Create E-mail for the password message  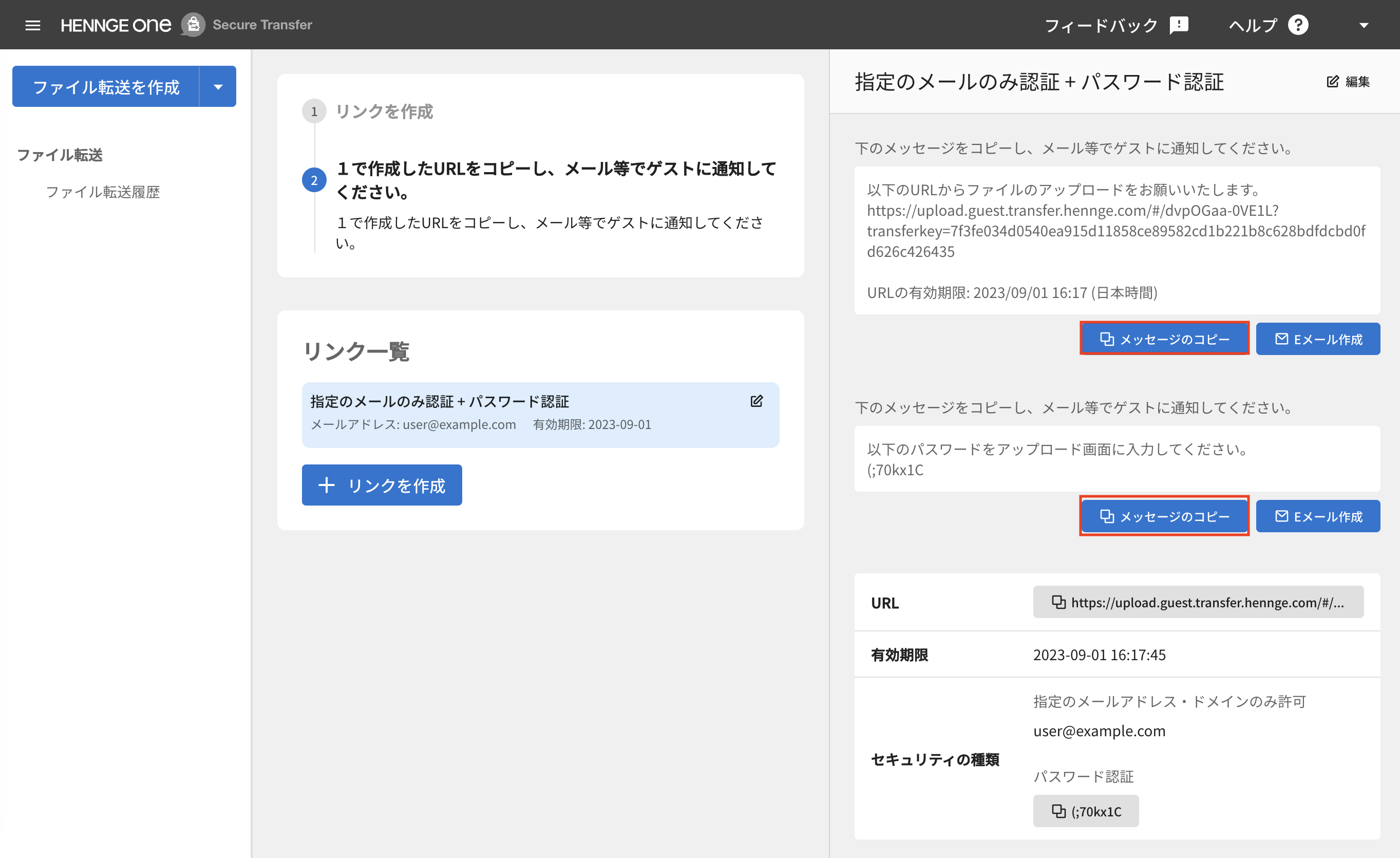coord(1318,516)
